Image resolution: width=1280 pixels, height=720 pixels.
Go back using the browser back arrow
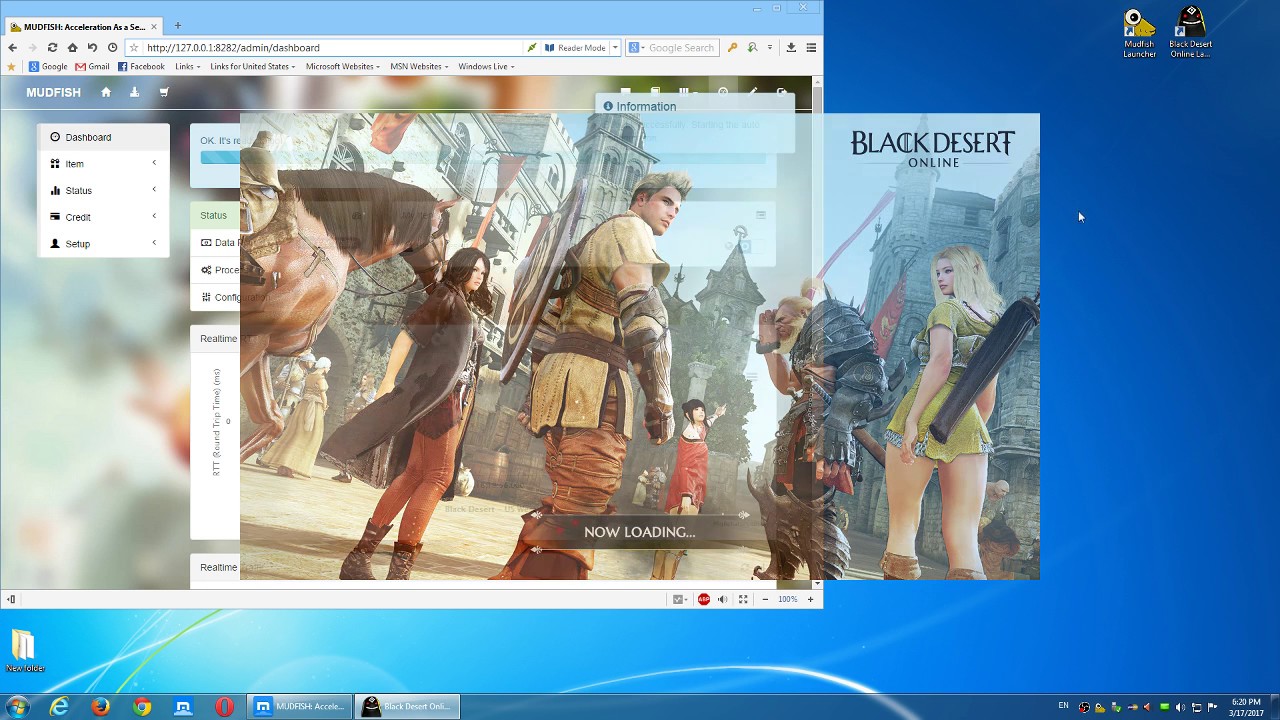12,47
